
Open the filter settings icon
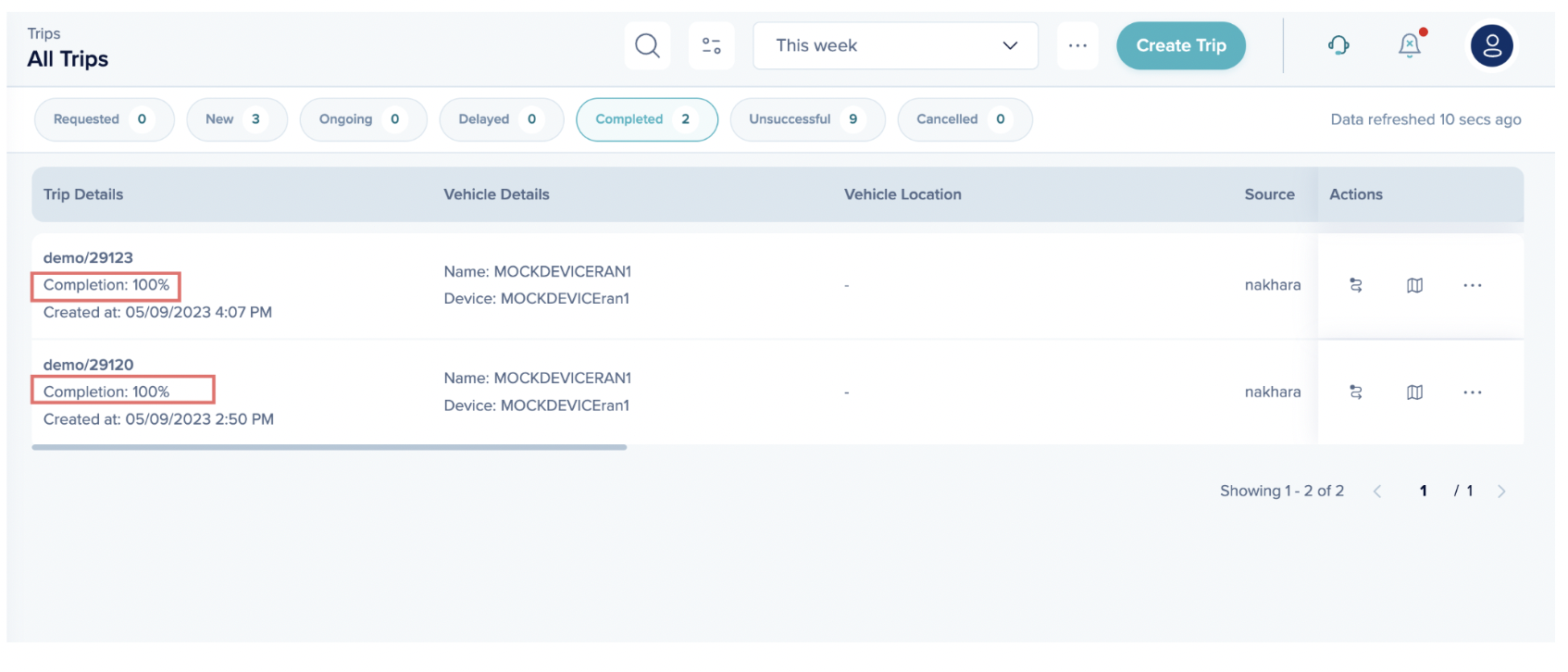pyautogui.click(x=711, y=45)
